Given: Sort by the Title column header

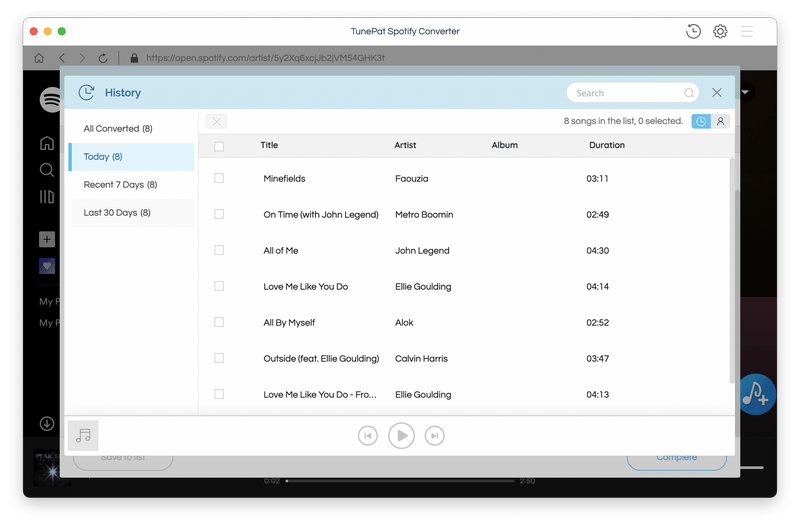Looking at the screenshot, I should [x=269, y=145].
